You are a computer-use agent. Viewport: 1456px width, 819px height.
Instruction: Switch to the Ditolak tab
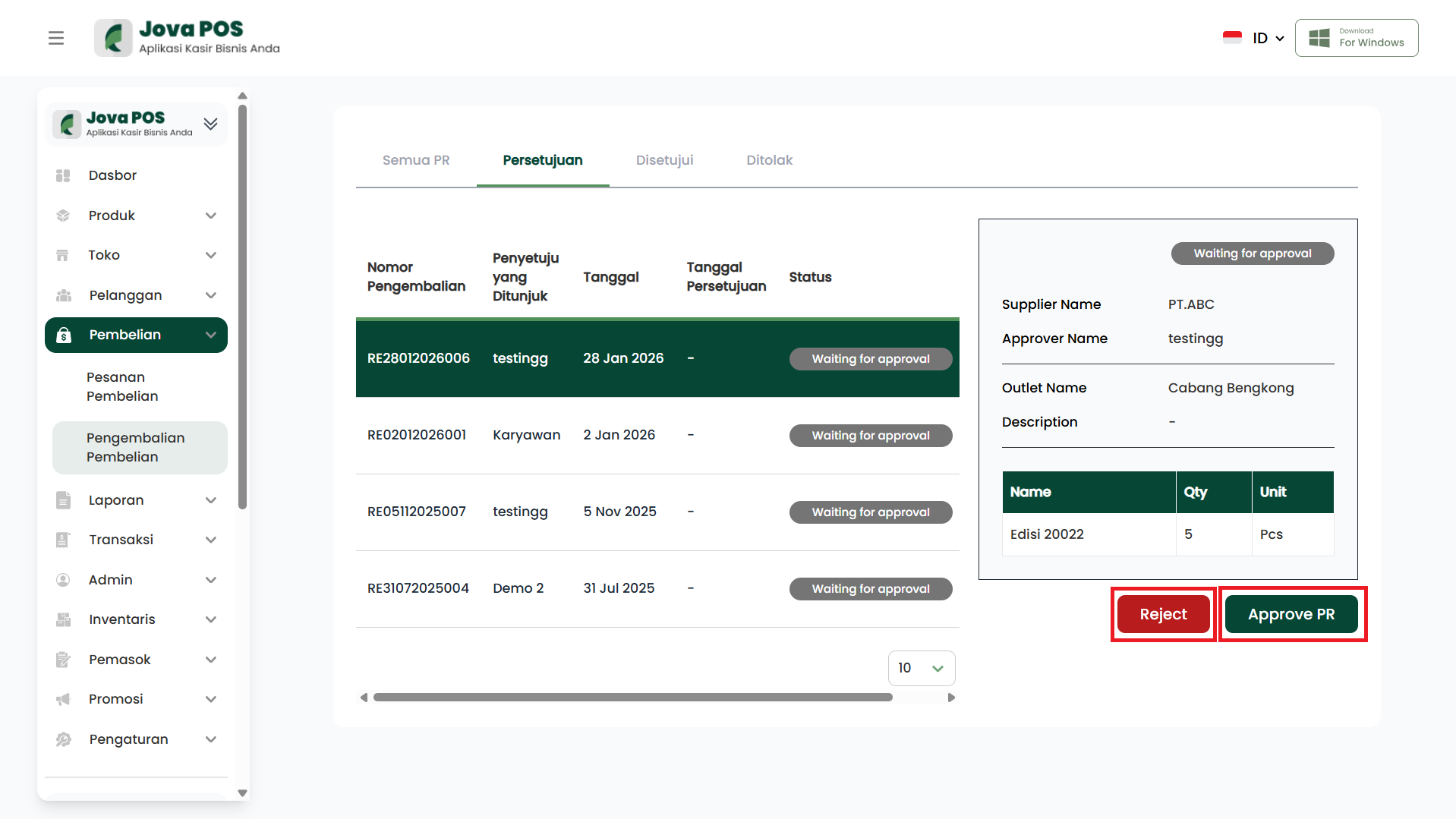click(x=769, y=160)
